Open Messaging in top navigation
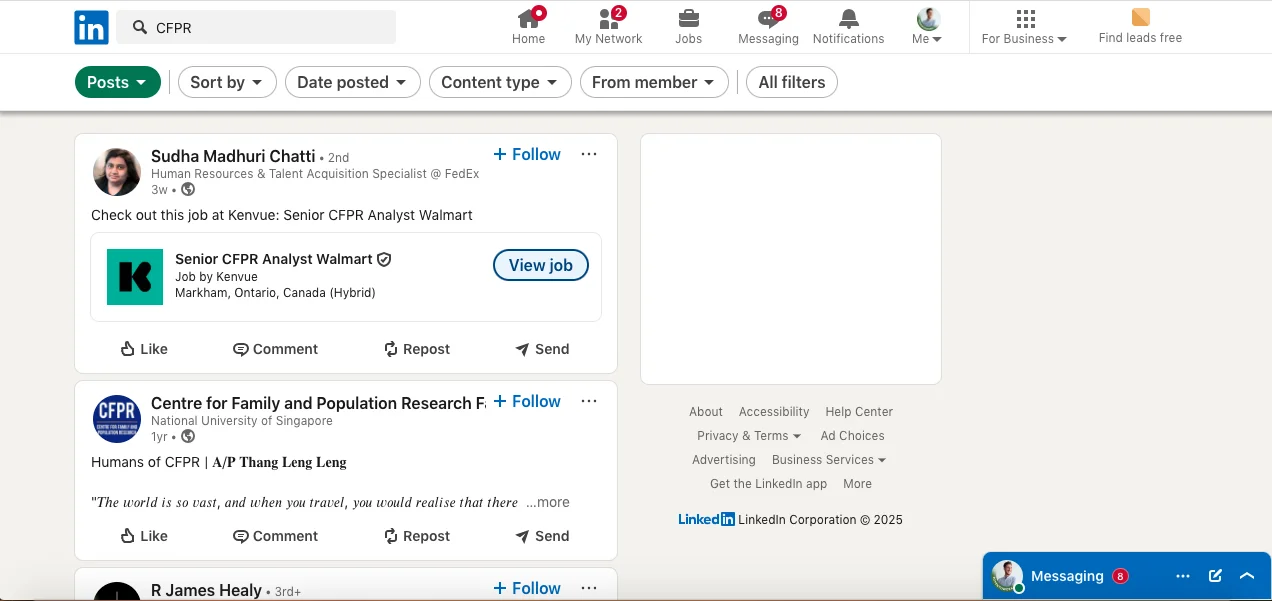1272x601 pixels. 768,27
